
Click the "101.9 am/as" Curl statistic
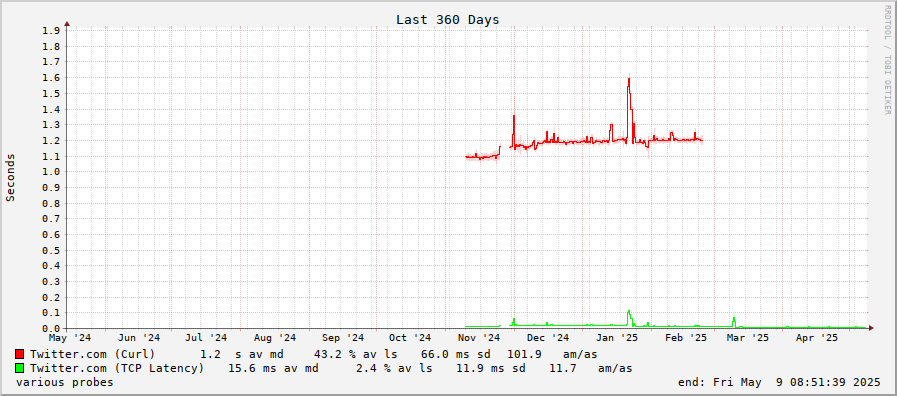pyautogui.click(x=552, y=354)
